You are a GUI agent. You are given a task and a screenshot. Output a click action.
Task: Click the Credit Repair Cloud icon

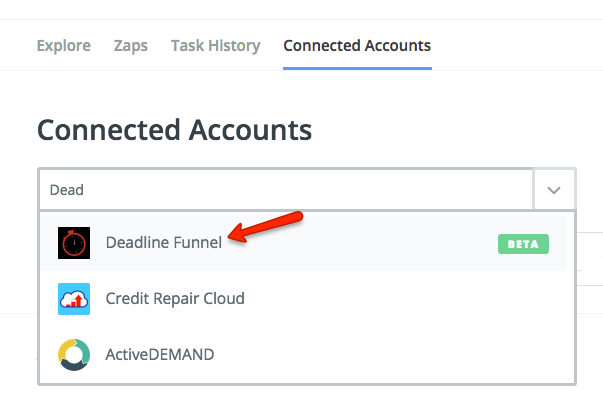tap(74, 299)
